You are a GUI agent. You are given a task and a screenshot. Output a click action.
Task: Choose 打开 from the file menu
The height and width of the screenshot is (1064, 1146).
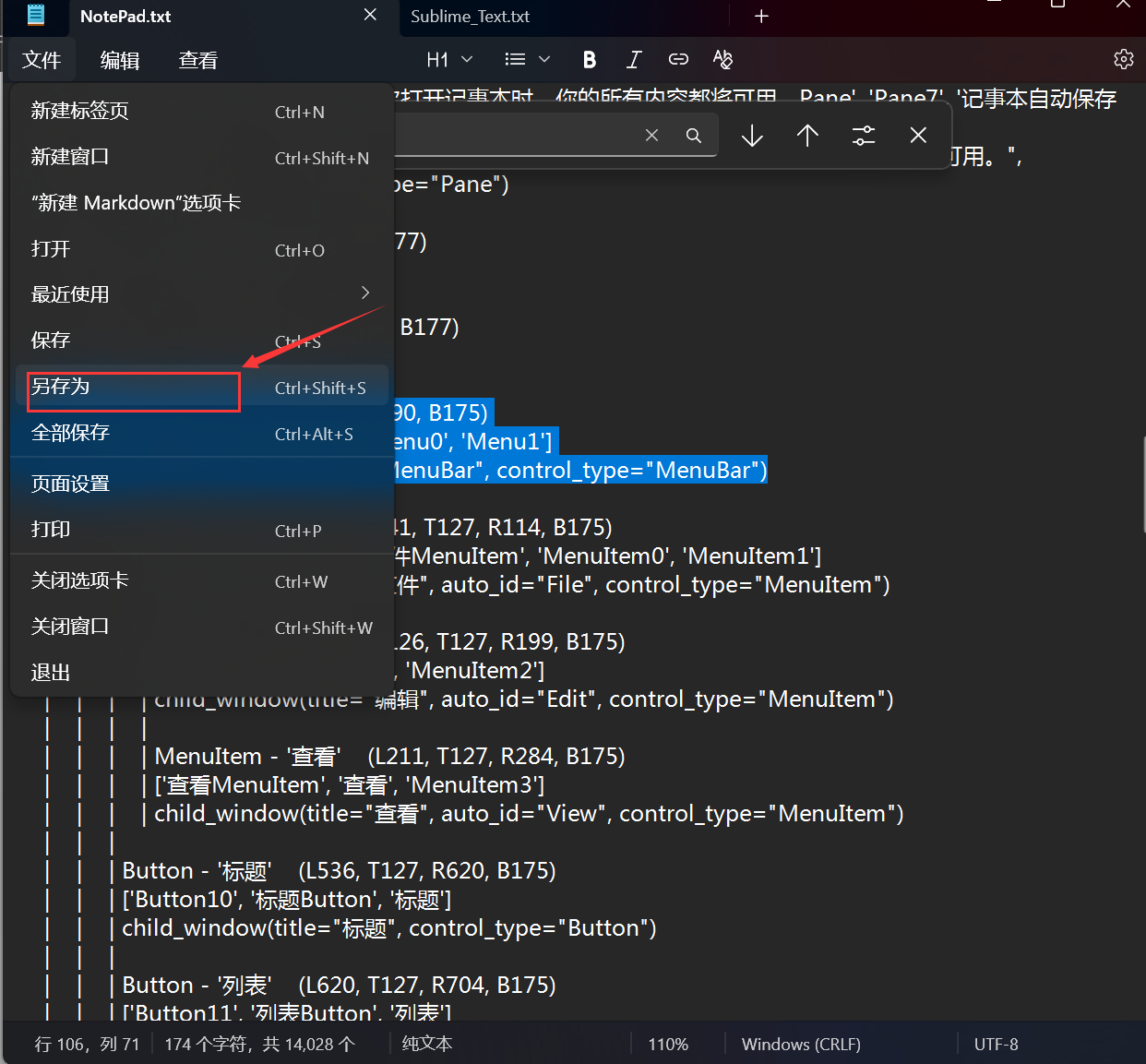pos(202,250)
